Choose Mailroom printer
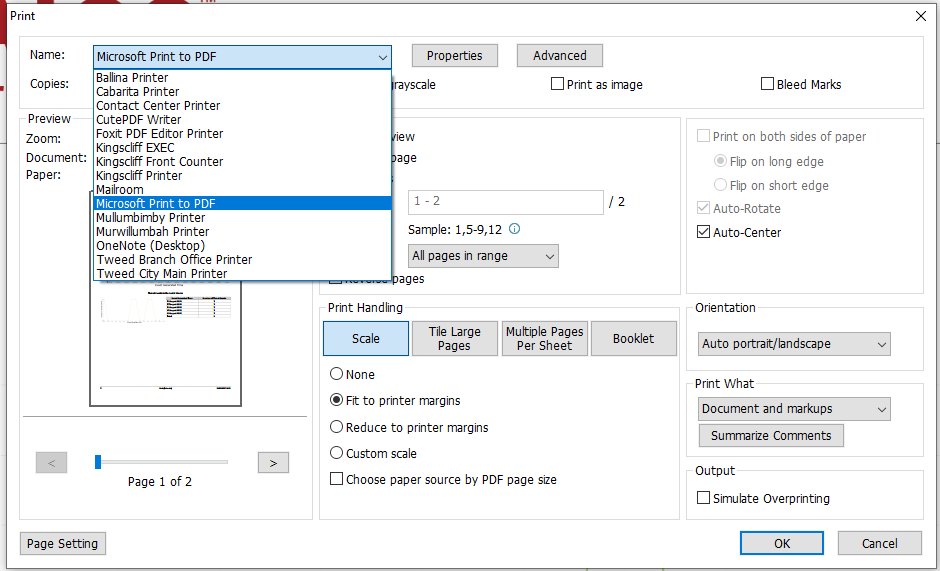This screenshot has height=571, width=940. click(243, 190)
